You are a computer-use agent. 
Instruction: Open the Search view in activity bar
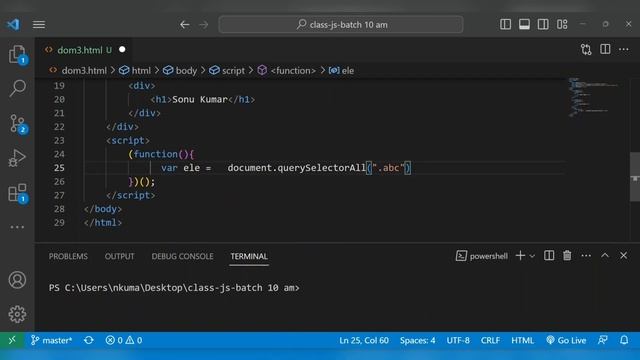click(17, 88)
